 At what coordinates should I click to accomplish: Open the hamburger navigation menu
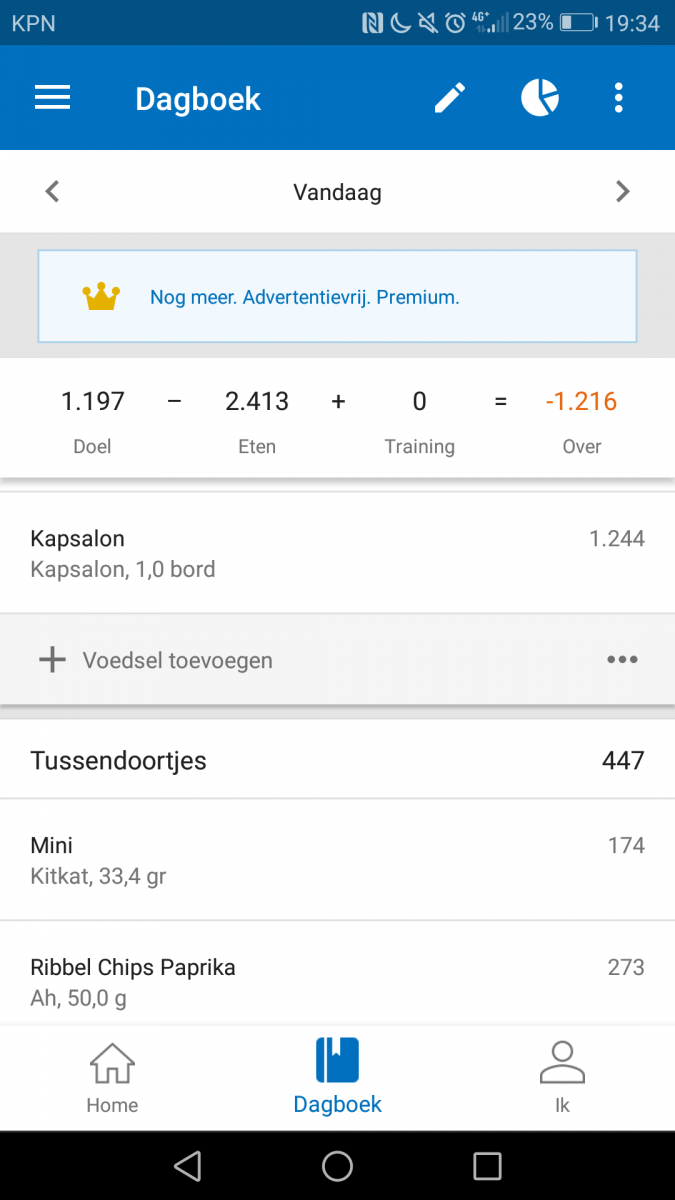(x=52, y=98)
